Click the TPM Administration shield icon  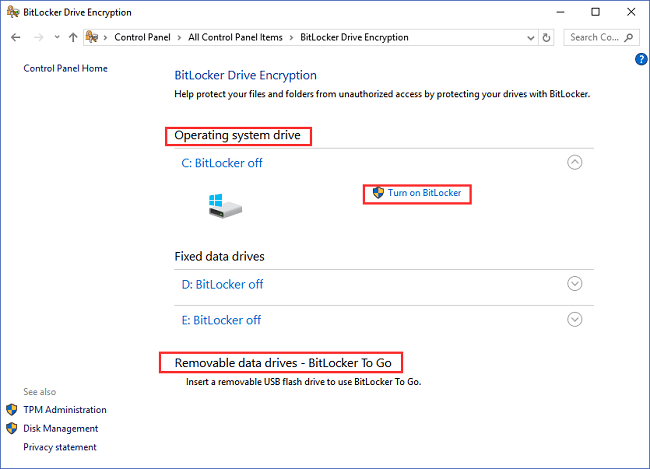coord(11,409)
